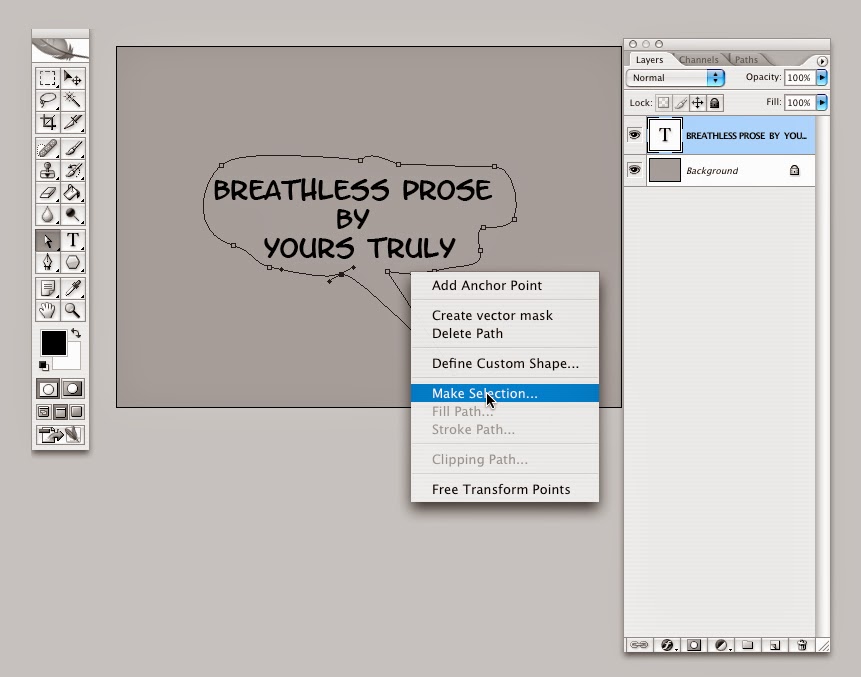Switch to the Paths tab
Viewport: 861px width, 677px height.
click(746, 59)
